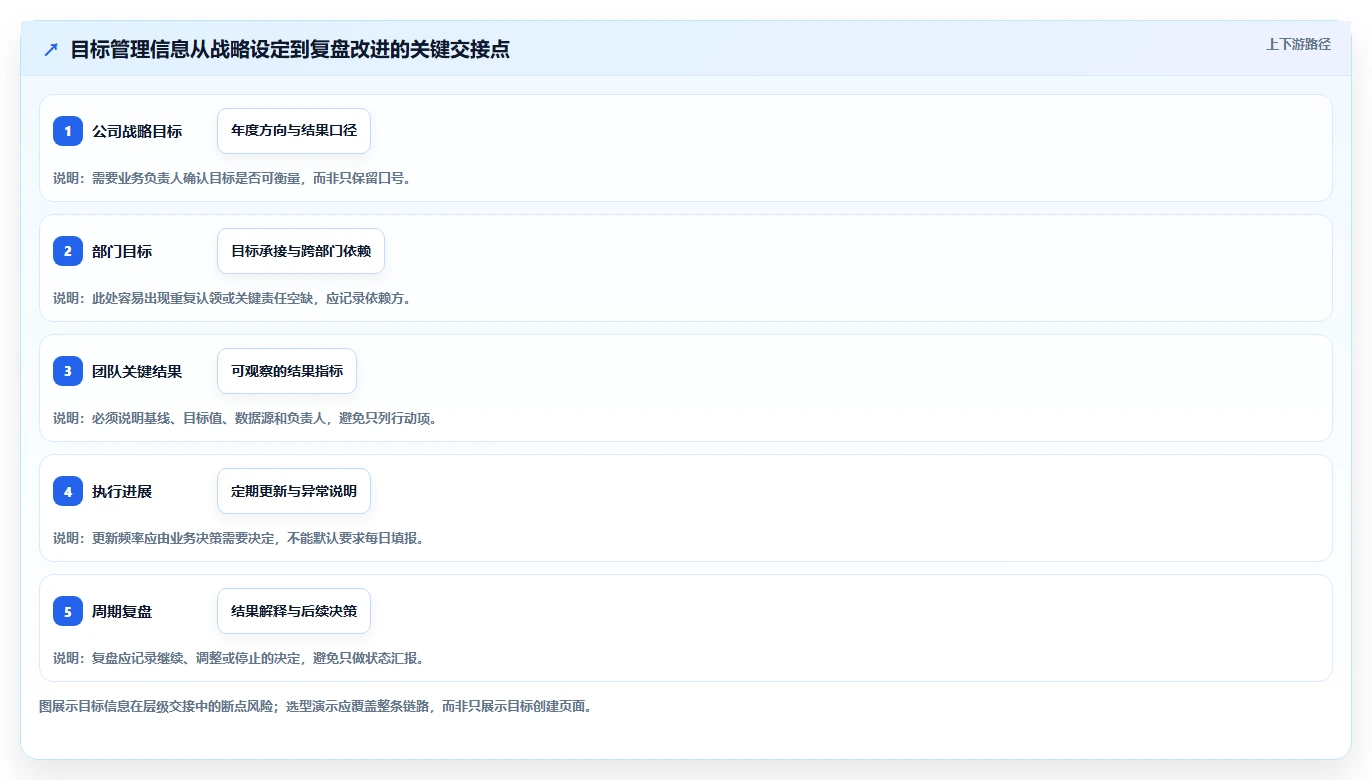The width and height of the screenshot is (1372, 780).
Task: Click the step 3 number badge
Action: tap(68, 371)
